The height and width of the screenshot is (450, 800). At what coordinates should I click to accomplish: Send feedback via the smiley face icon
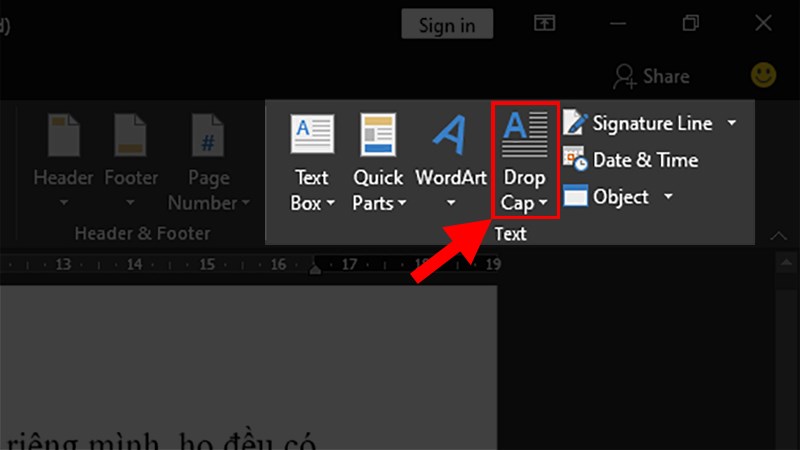764,75
